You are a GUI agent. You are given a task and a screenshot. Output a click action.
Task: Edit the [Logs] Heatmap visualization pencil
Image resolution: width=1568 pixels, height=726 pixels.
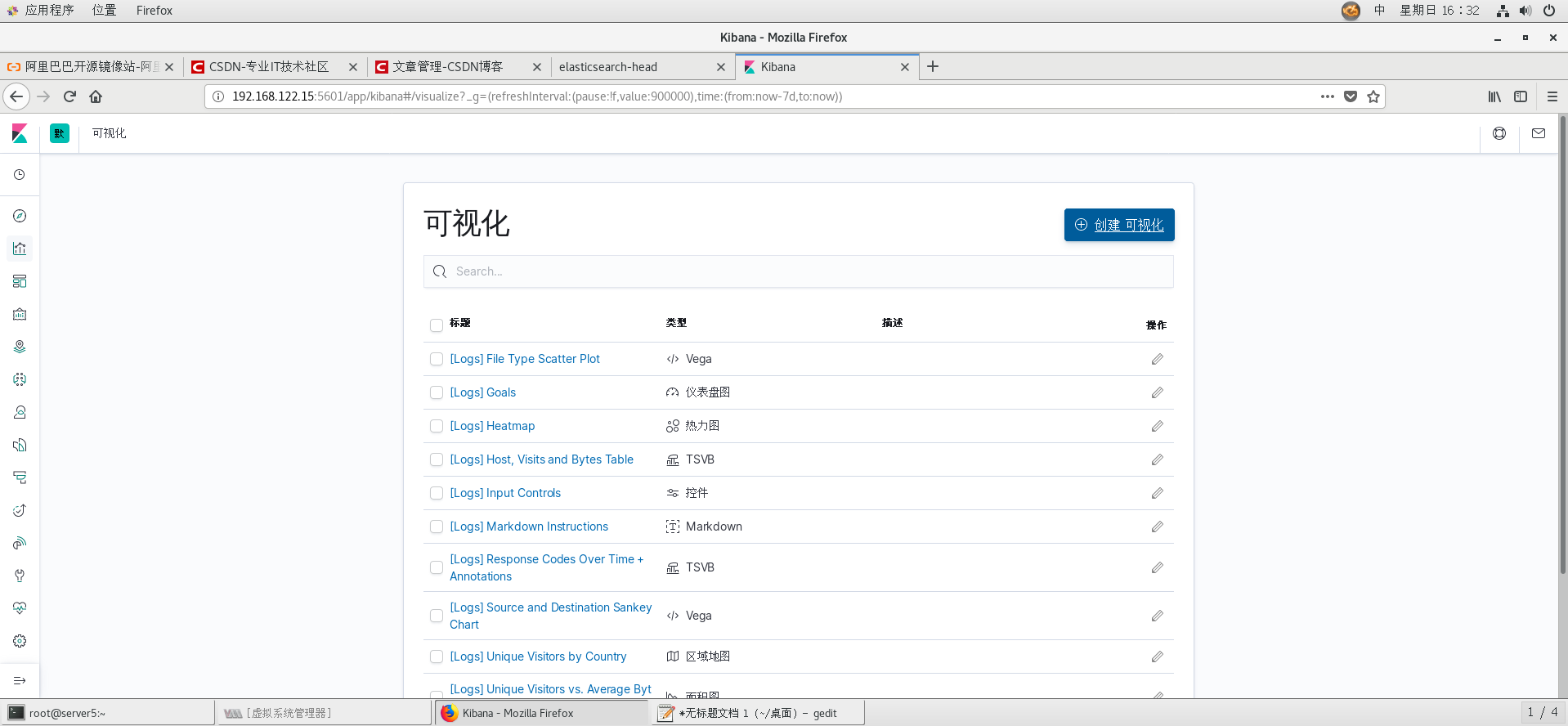point(1158,426)
